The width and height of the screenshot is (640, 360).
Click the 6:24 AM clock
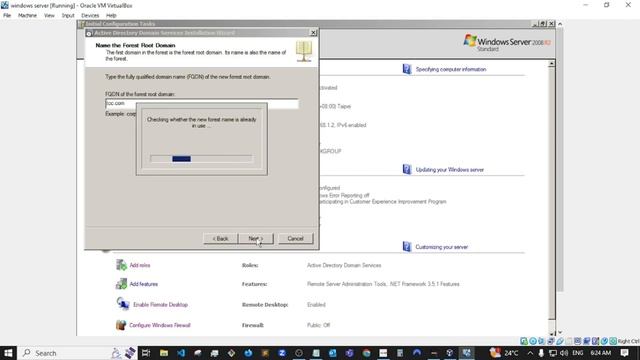click(600, 353)
